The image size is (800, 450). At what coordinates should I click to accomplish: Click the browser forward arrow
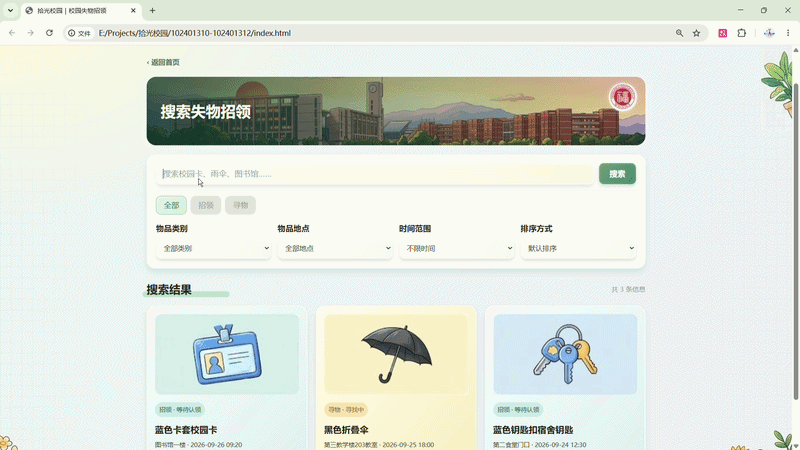(x=31, y=33)
